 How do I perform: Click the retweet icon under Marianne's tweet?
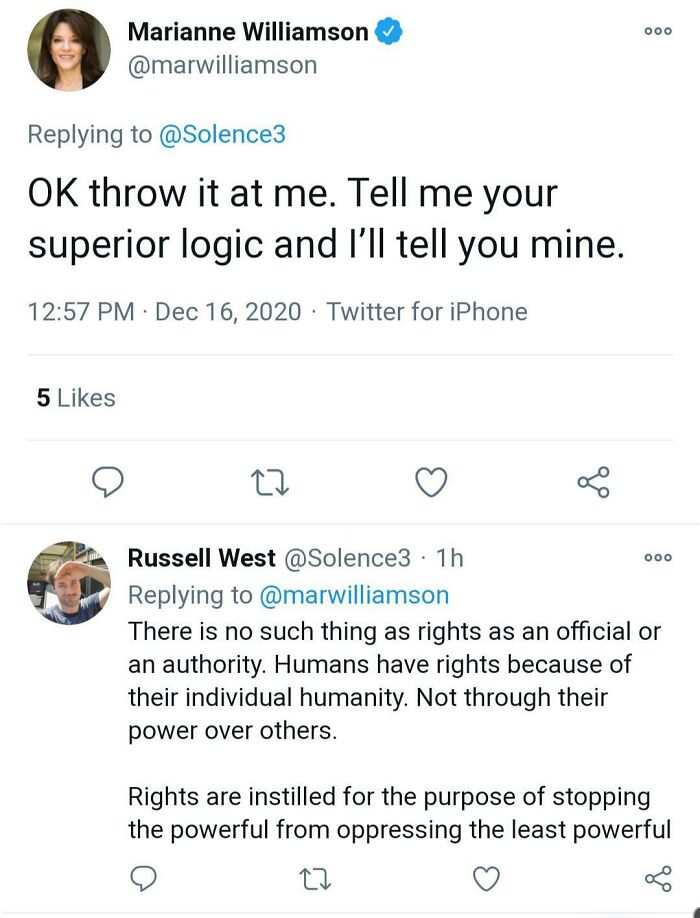[x=269, y=483]
